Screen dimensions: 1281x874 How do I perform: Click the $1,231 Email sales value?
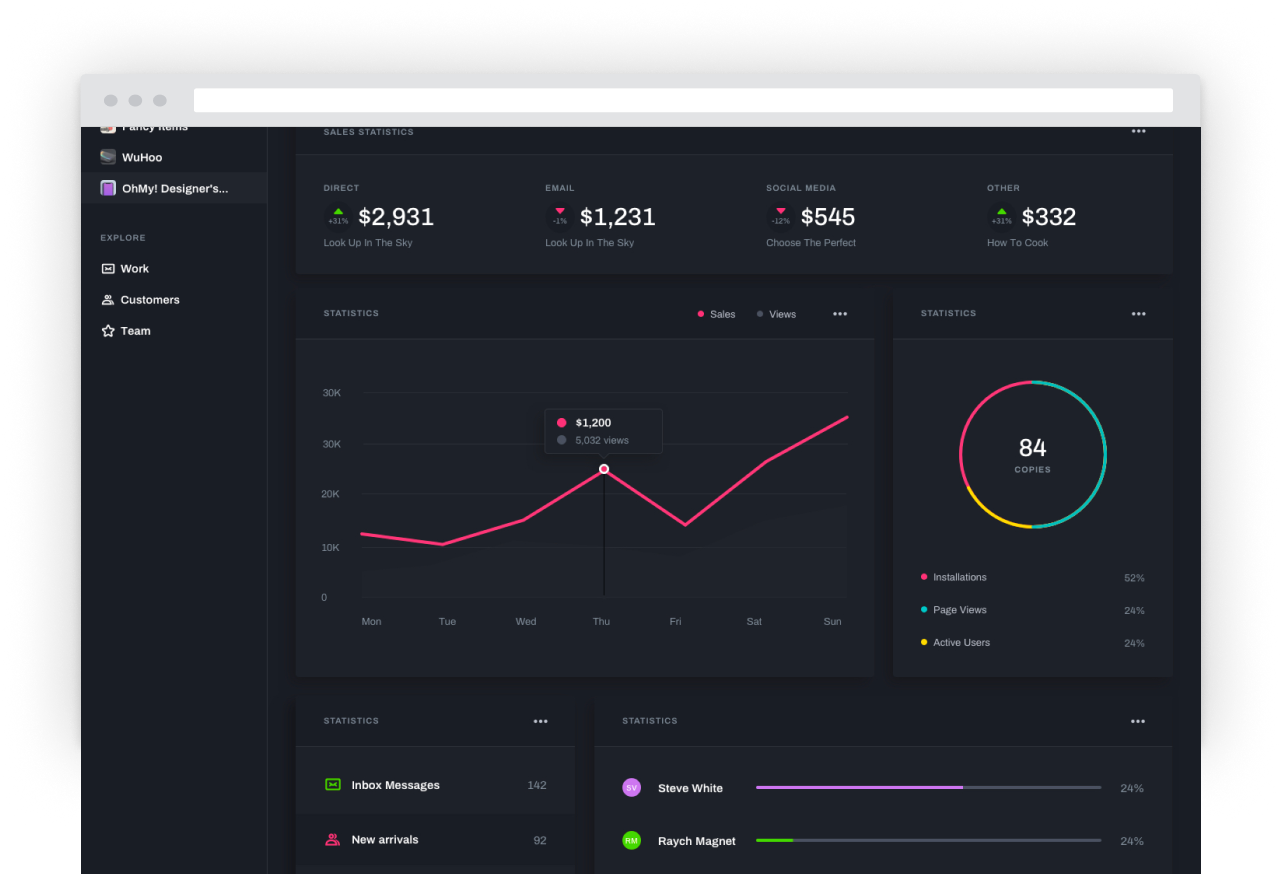click(618, 217)
